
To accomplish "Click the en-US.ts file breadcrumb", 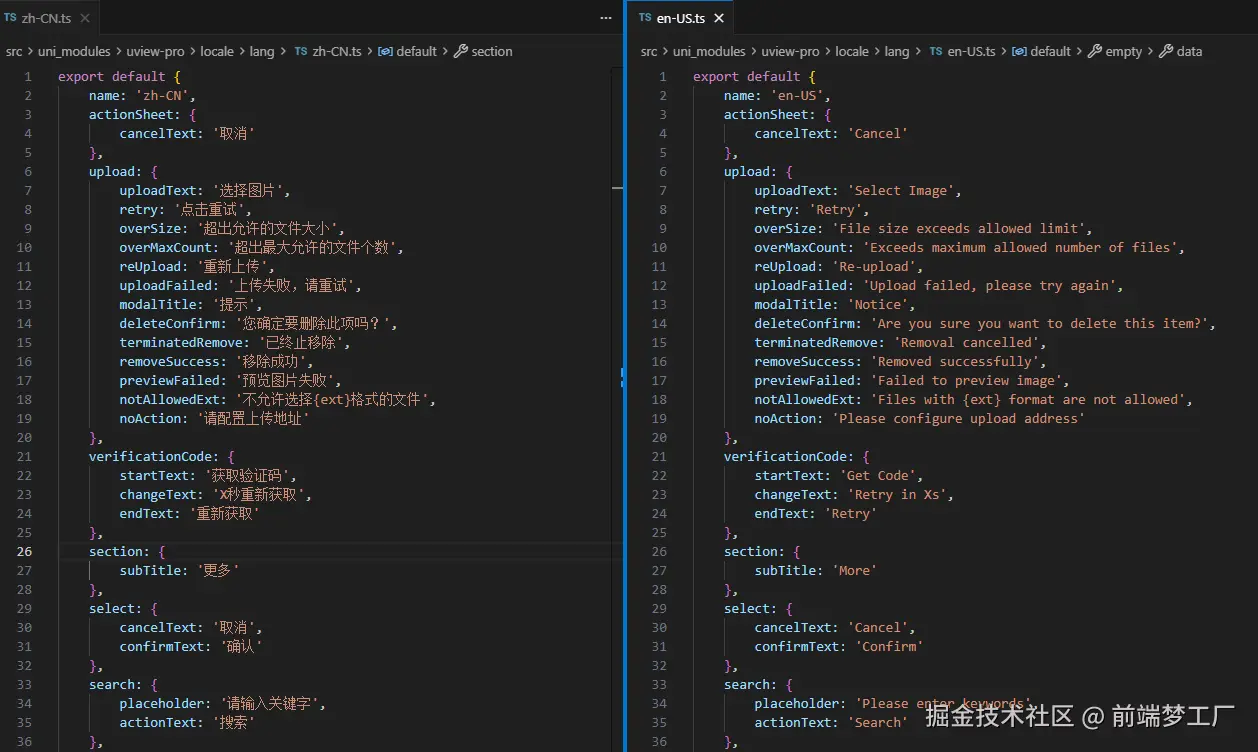I will pos(963,51).
